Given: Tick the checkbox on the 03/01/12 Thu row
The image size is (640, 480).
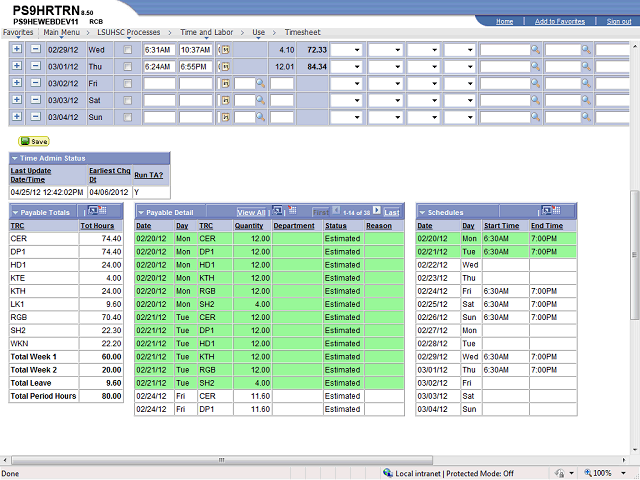Looking at the screenshot, I should (x=128, y=67).
